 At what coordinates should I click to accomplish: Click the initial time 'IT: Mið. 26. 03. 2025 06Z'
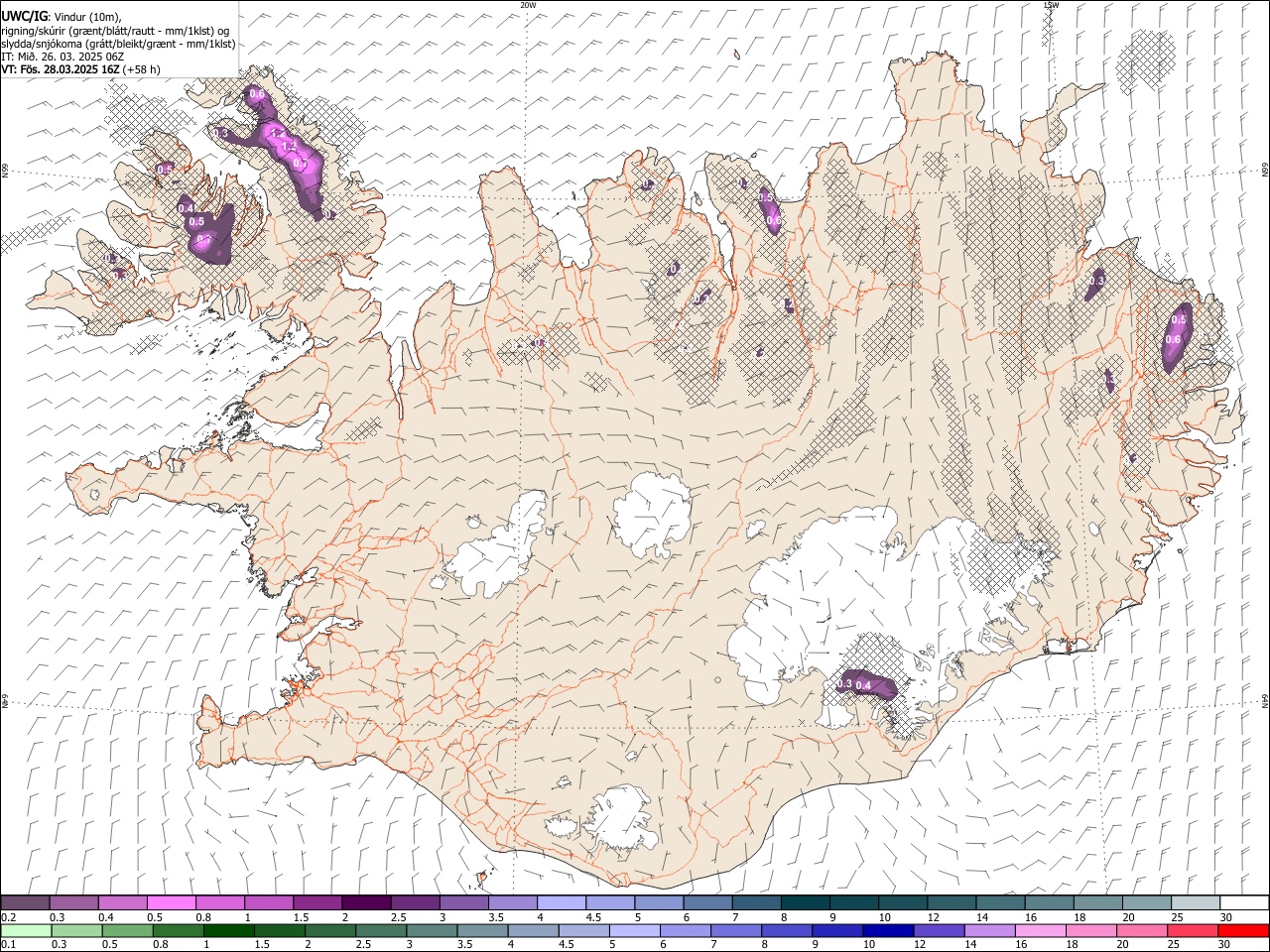point(62,57)
